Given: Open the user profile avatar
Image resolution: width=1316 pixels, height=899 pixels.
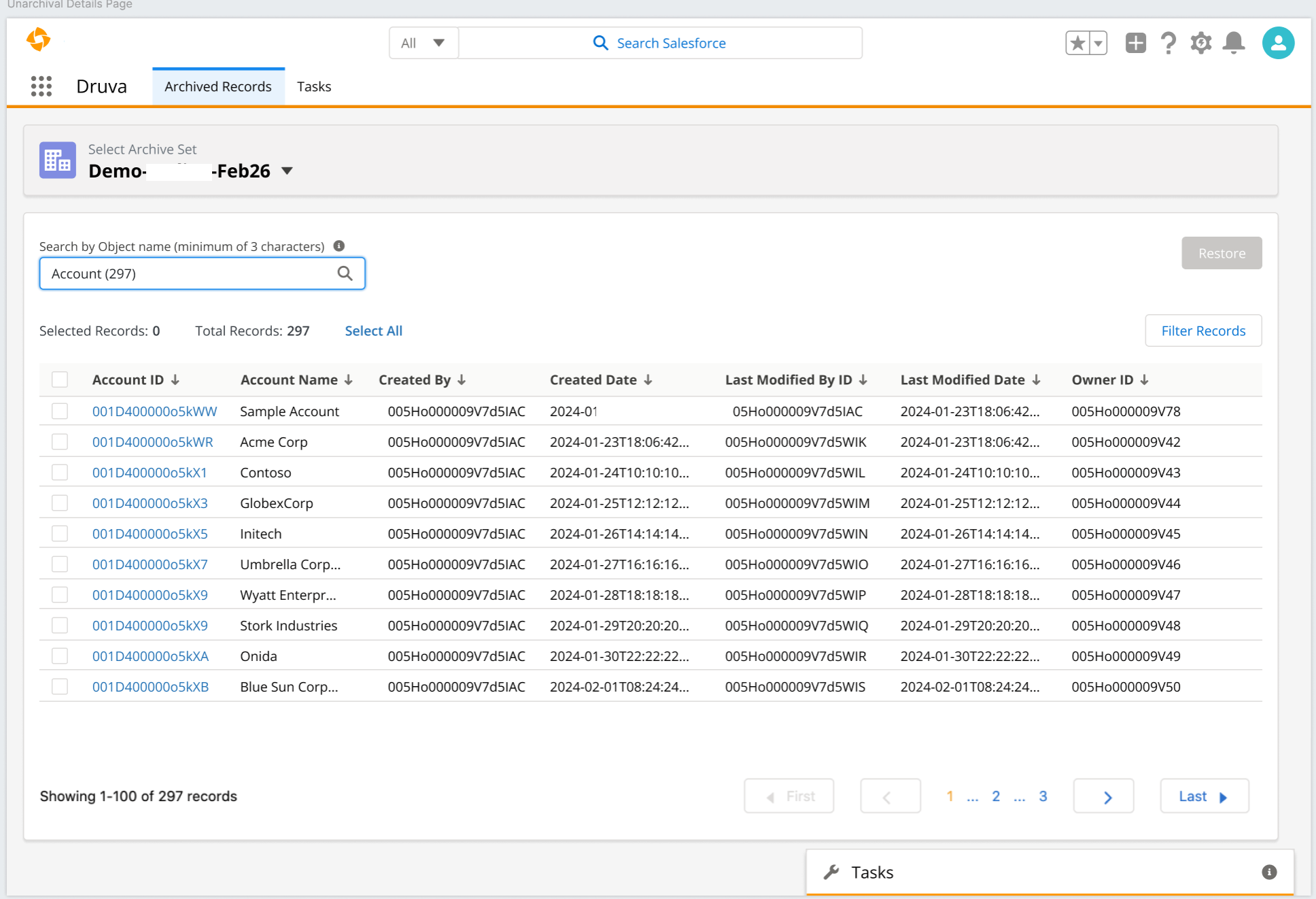Looking at the screenshot, I should [x=1278, y=43].
